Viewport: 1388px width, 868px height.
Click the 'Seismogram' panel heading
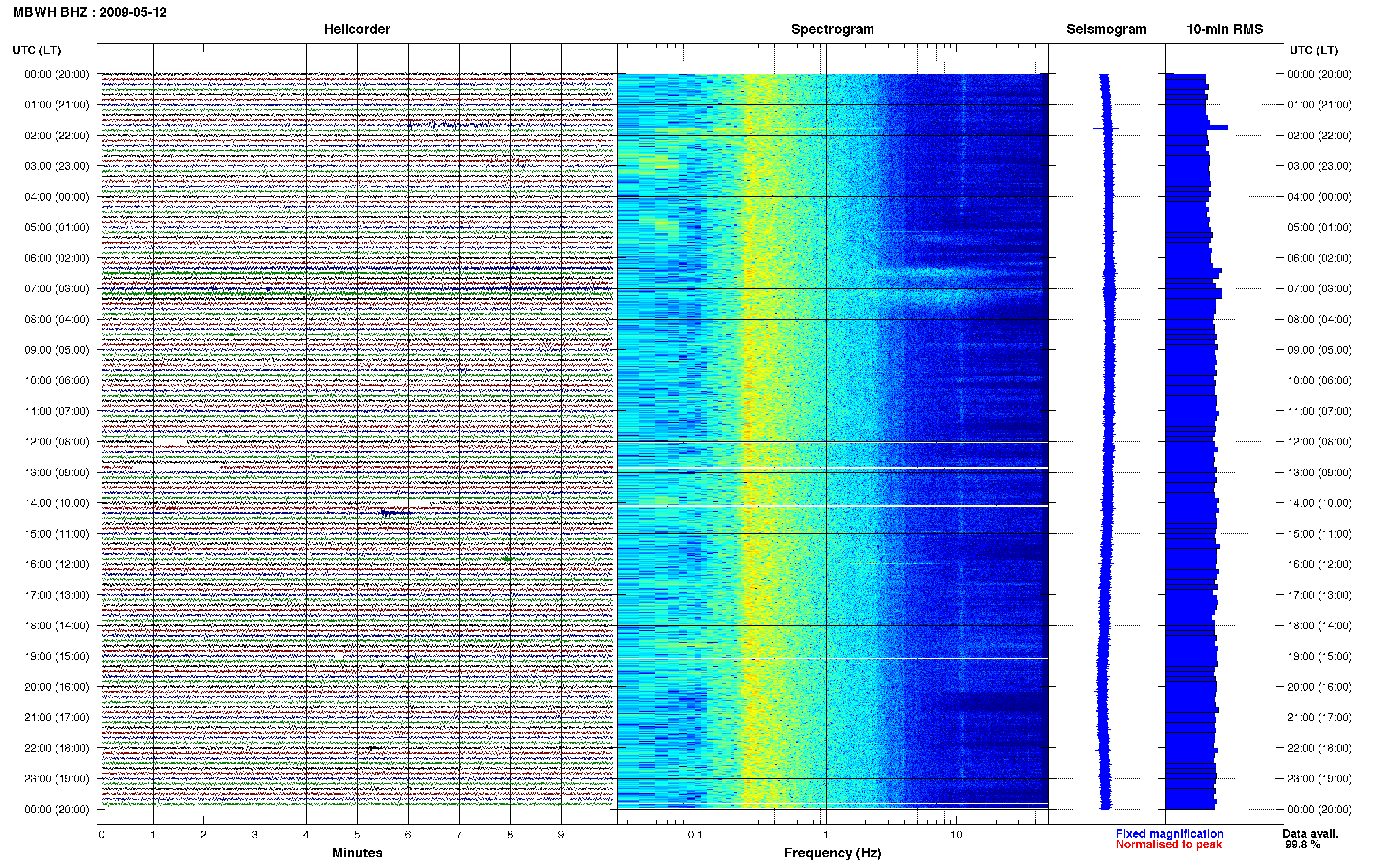1106,29
